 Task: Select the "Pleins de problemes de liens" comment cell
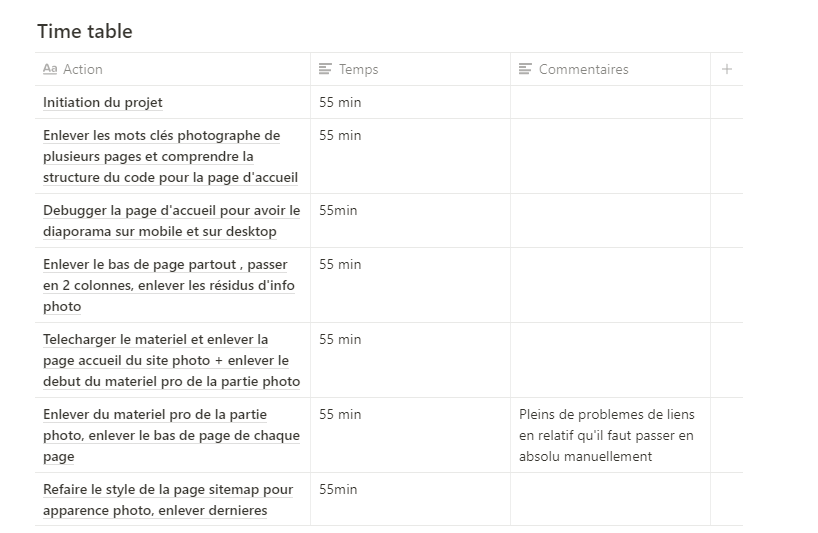click(609, 435)
